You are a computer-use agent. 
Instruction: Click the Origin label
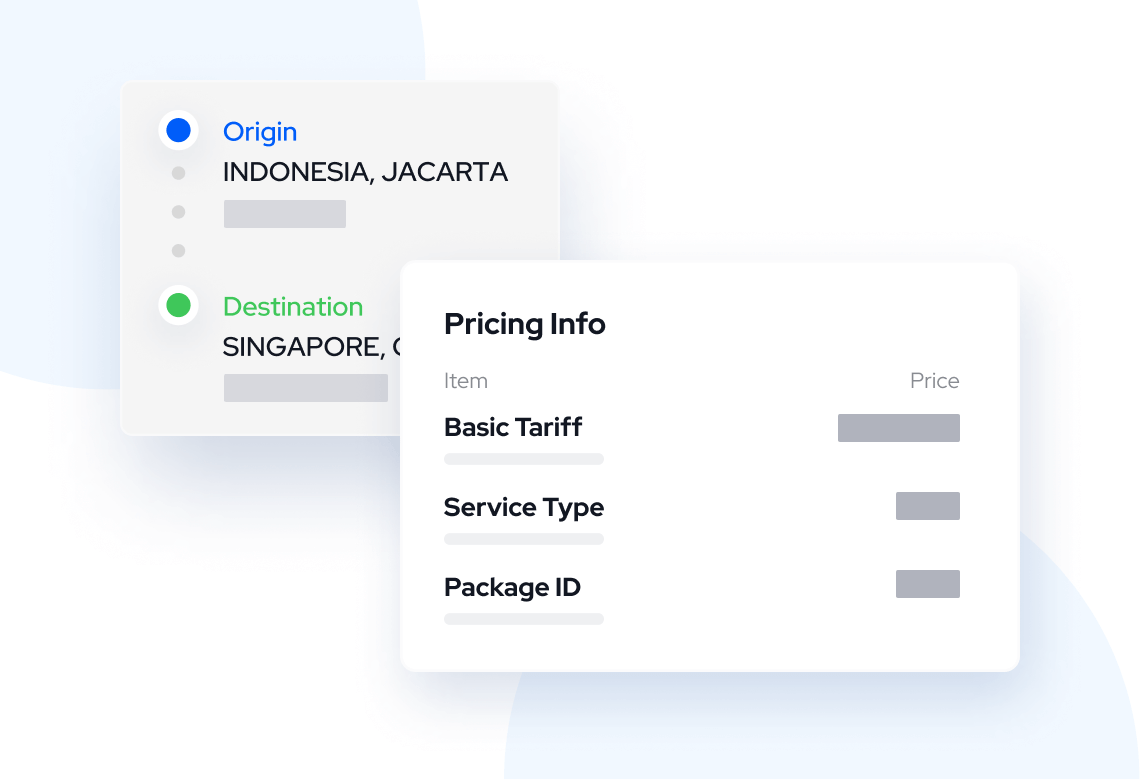[x=260, y=132]
